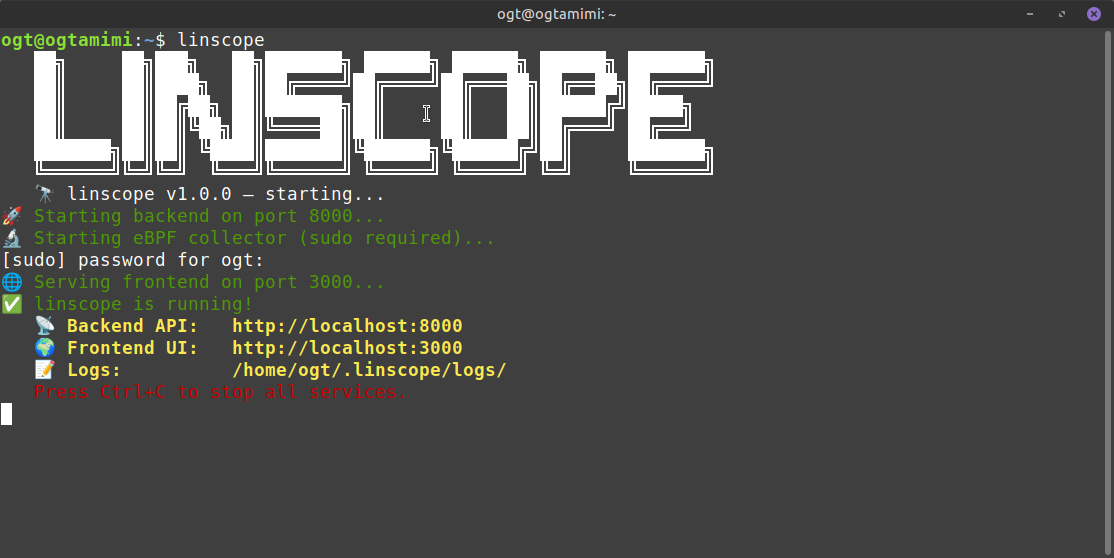
Task: Click the memo emoji beside Logs
Action: 45,370
